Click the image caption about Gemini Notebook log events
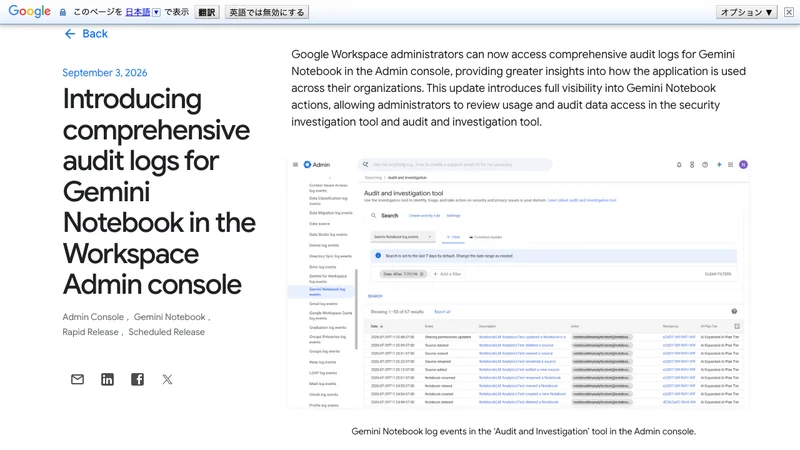 (x=523, y=431)
